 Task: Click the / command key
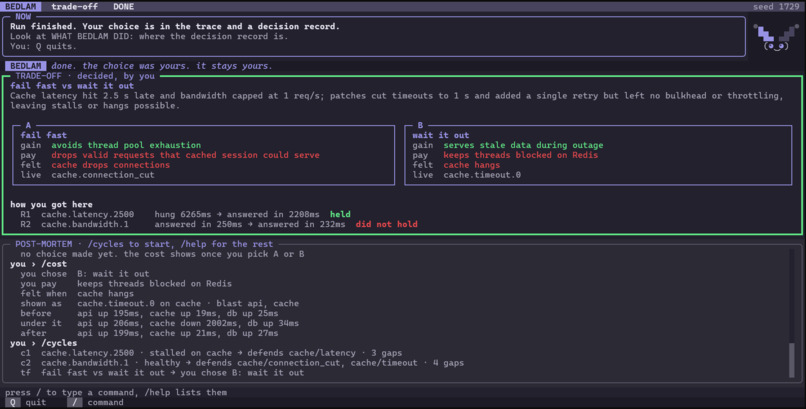75,402
